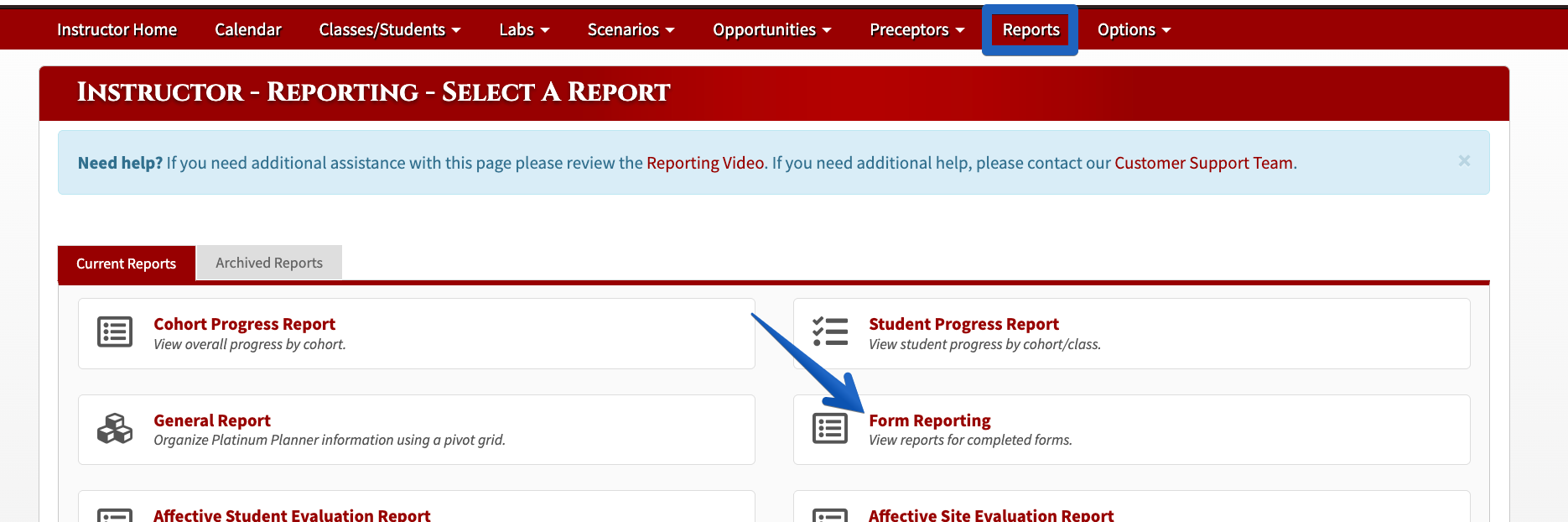Click the Form Reporting list icon
Screen dimensions: 1568x522
[x=830, y=428]
